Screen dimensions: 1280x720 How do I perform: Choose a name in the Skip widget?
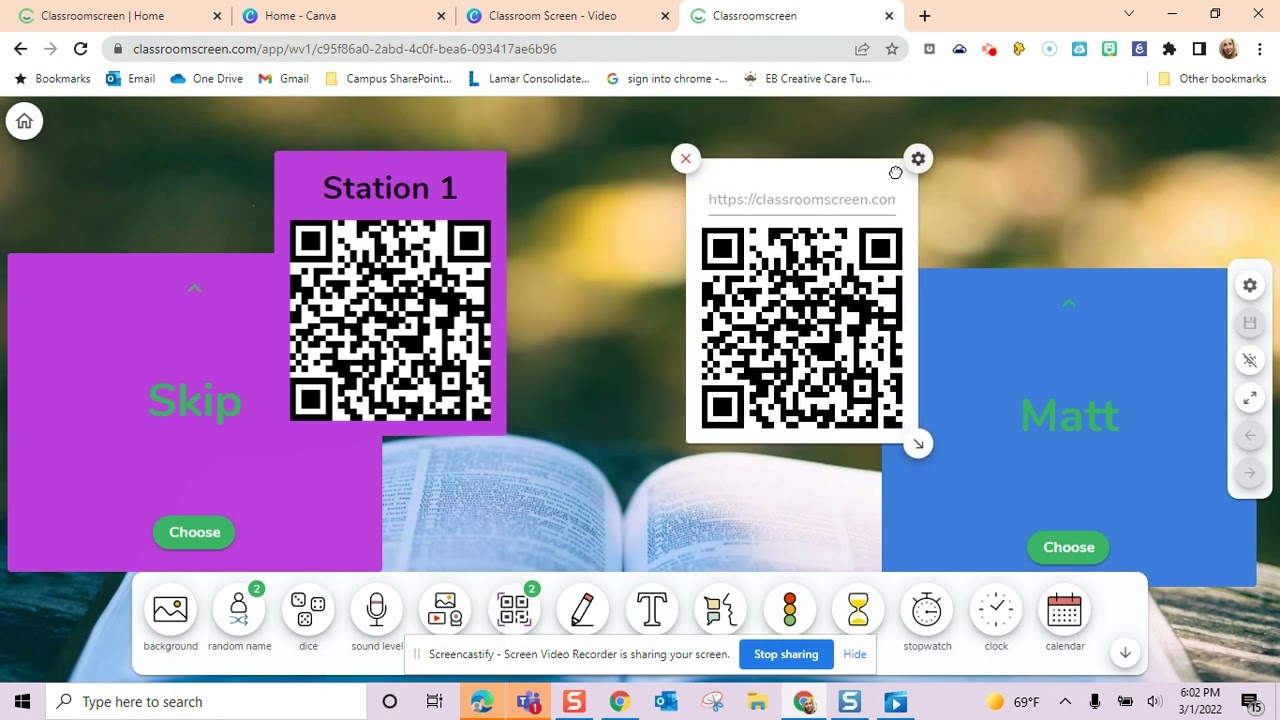194,532
